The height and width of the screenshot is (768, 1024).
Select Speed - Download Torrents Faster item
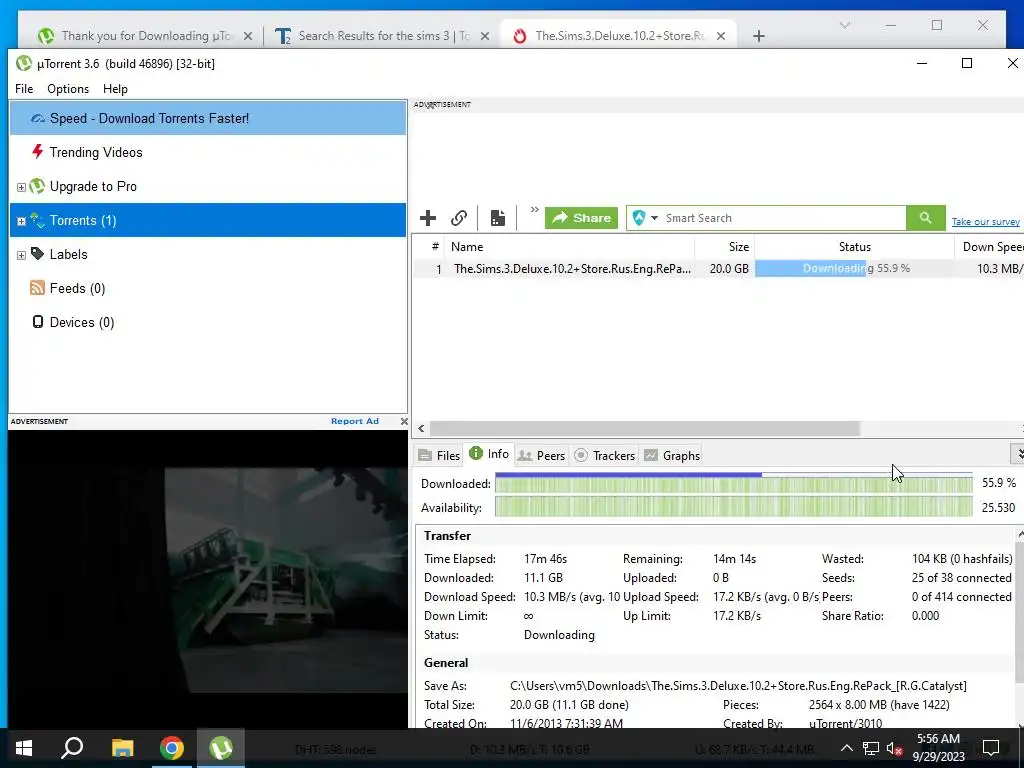pos(208,118)
